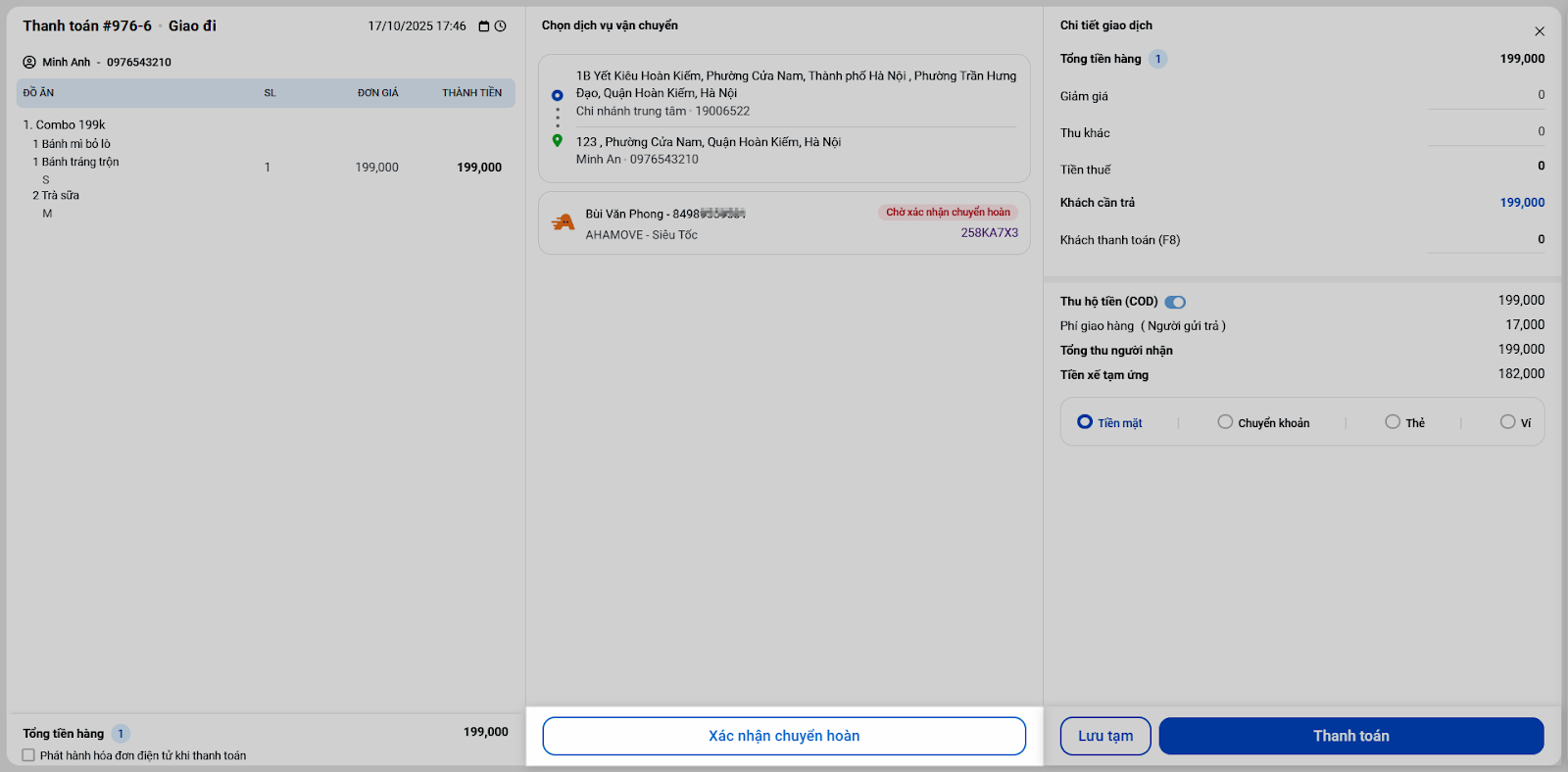Image resolution: width=1568 pixels, height=772 pixels.
Task: Click the THÀNH TIỀN column header
Action: (x=471, y=93)
